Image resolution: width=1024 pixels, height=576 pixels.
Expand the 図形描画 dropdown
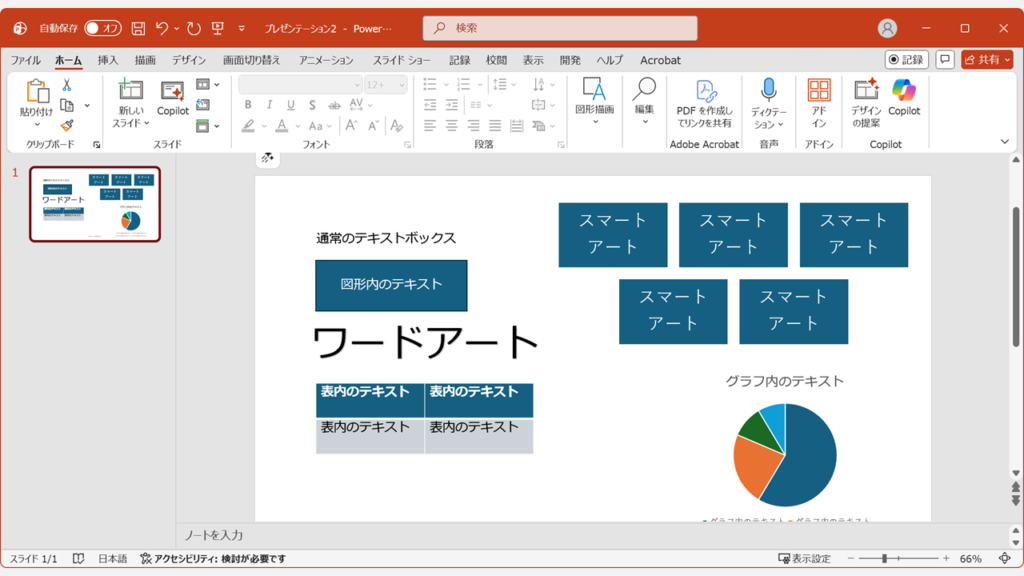[595, 122]
